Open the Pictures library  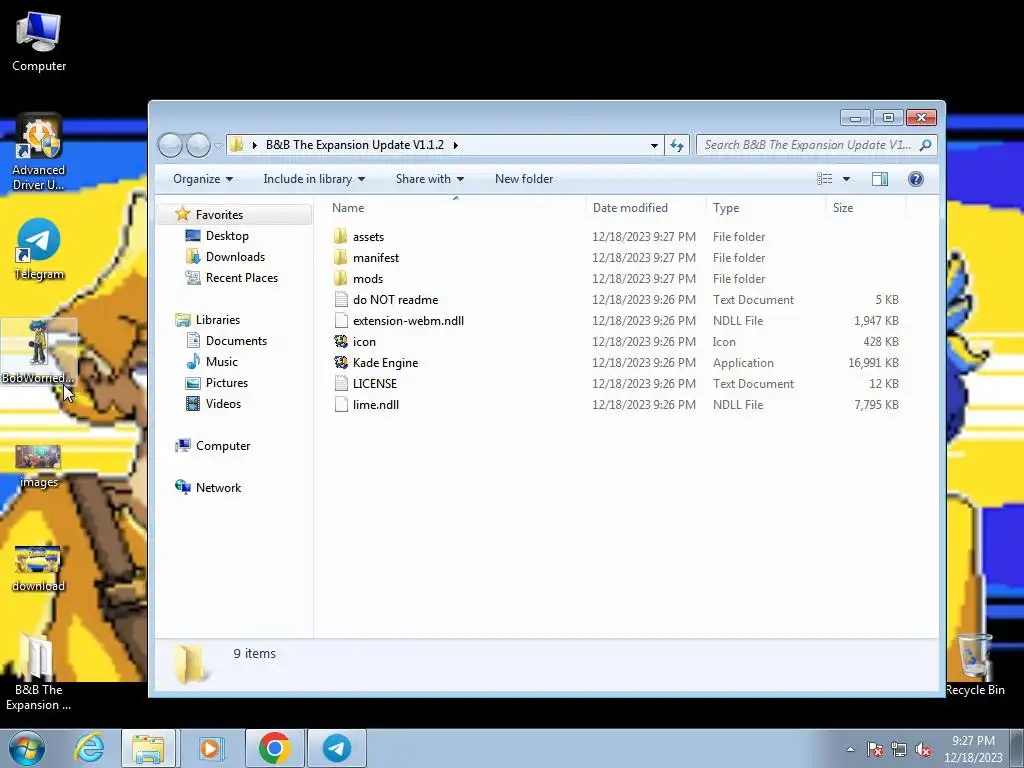(x=227, y=383)
